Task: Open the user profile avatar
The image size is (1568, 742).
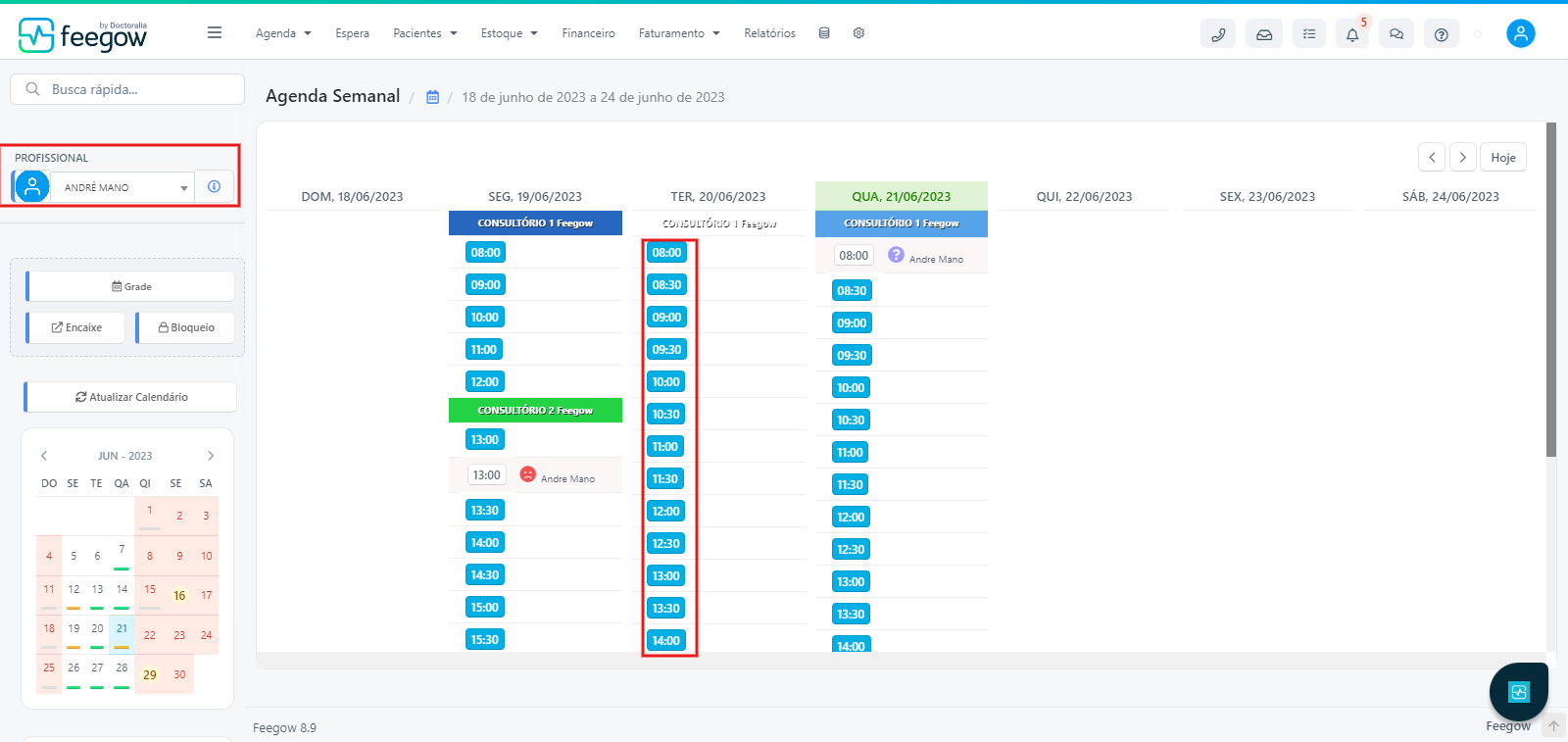Action: tap(1521, 33)
